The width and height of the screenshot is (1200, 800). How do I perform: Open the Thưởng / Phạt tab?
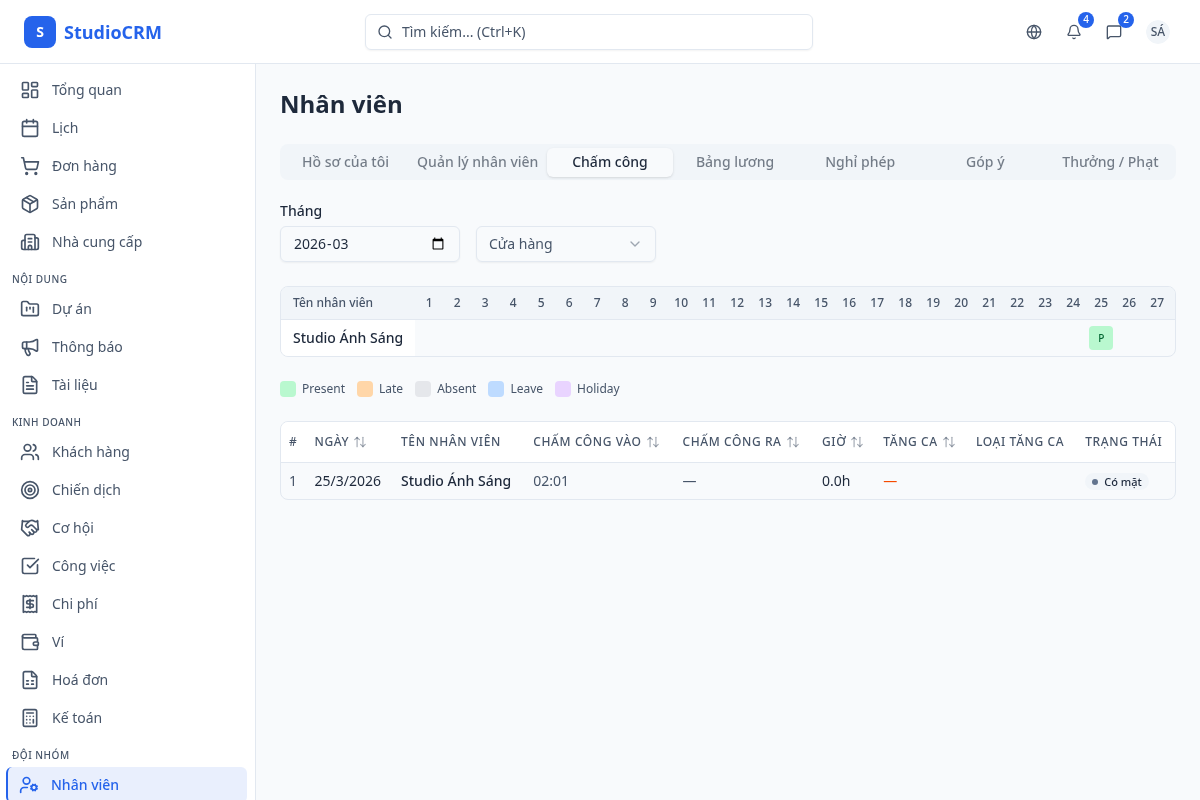pyautogui.click(x=1110, y=162)
